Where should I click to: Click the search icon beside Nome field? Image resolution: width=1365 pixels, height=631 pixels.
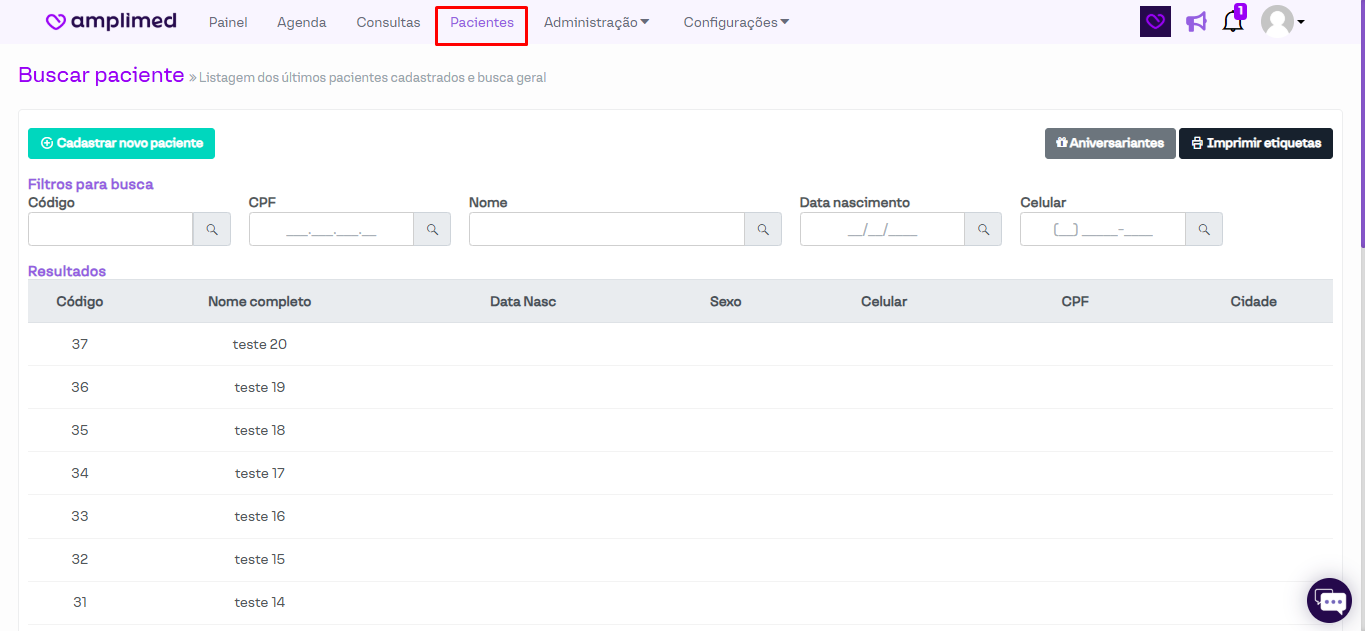coord(763,229)
